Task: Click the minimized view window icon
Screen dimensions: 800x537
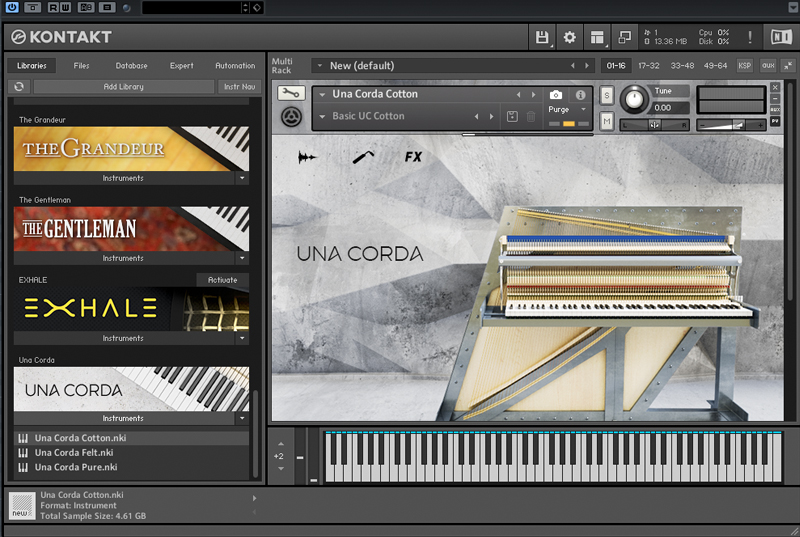Action: pos(624,37)
